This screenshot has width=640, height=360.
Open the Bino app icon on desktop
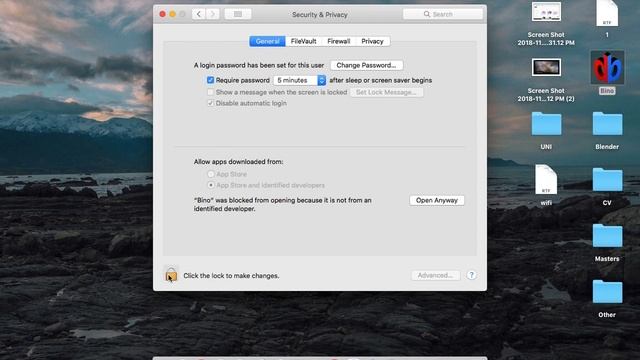pos(607,68)
